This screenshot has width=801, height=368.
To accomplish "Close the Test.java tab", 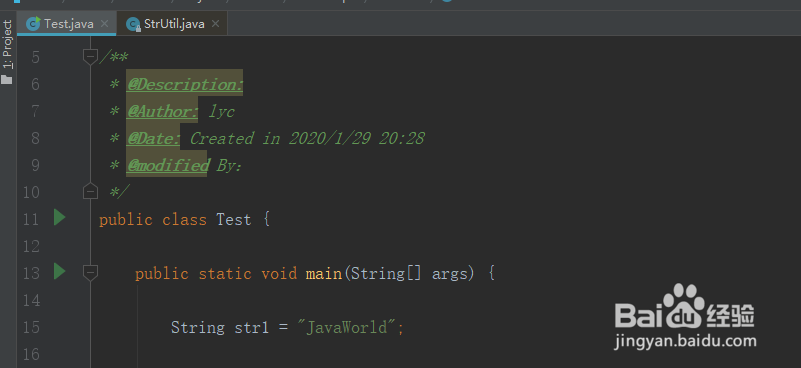I will tap(105, 24).
